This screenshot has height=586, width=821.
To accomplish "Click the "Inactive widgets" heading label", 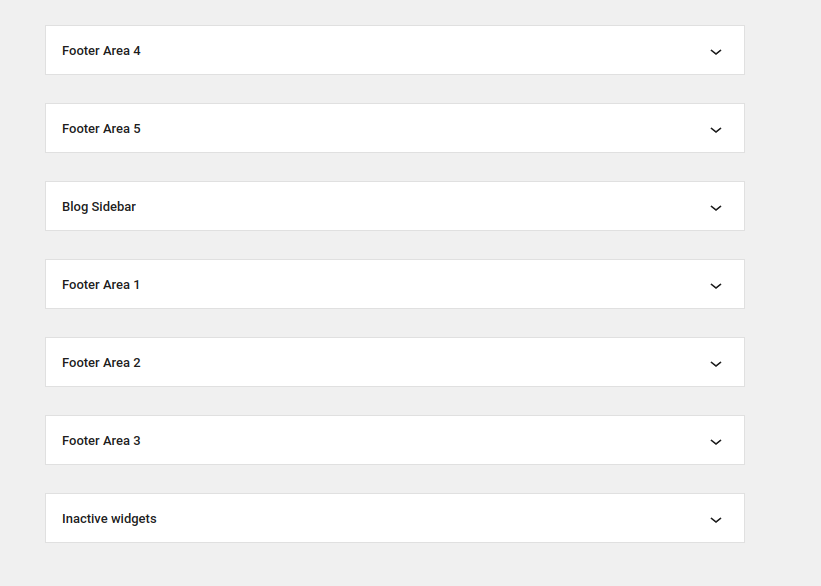I will 109,518.
